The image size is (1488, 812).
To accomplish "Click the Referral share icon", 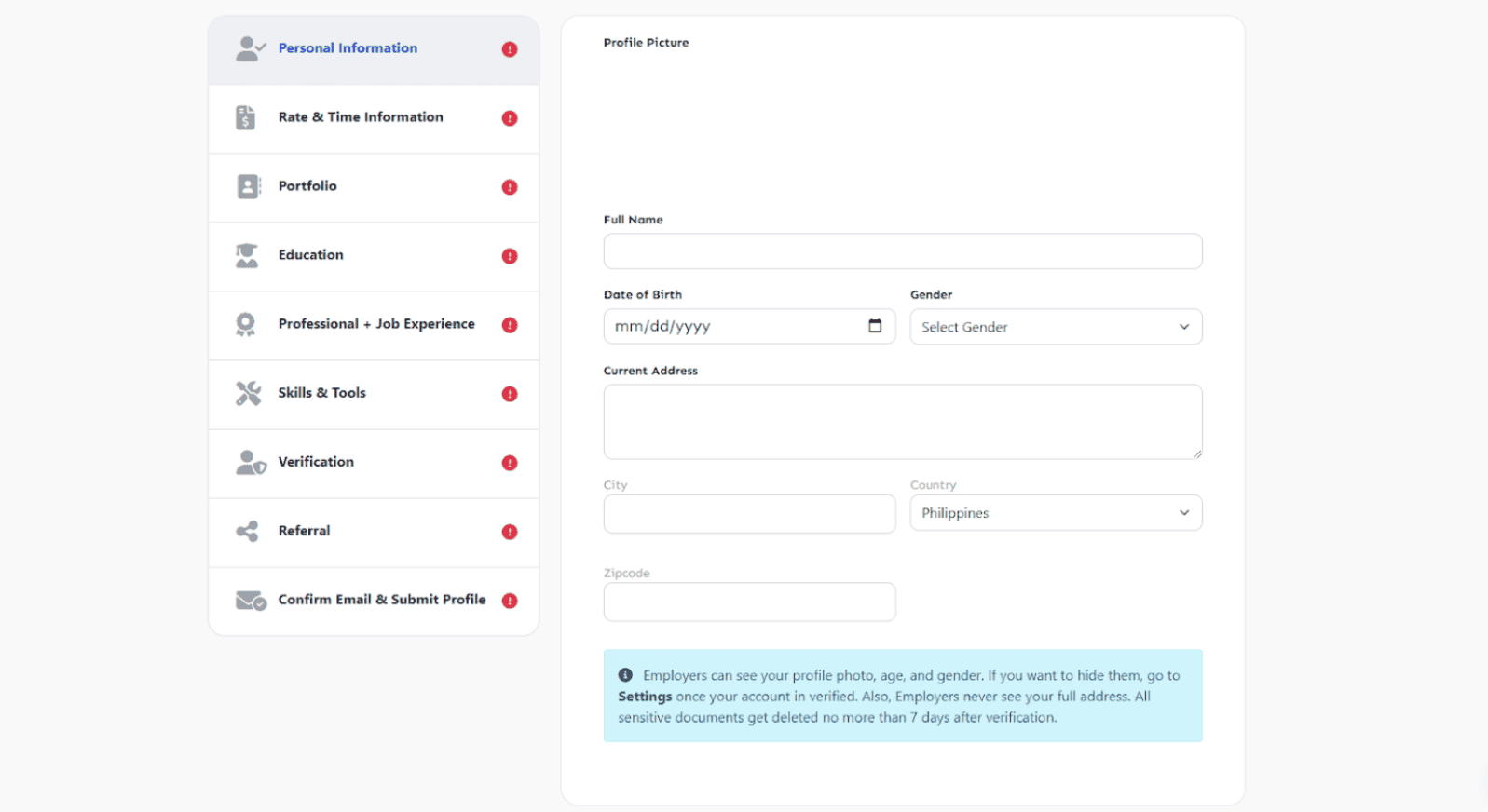I will pos(247,531).
